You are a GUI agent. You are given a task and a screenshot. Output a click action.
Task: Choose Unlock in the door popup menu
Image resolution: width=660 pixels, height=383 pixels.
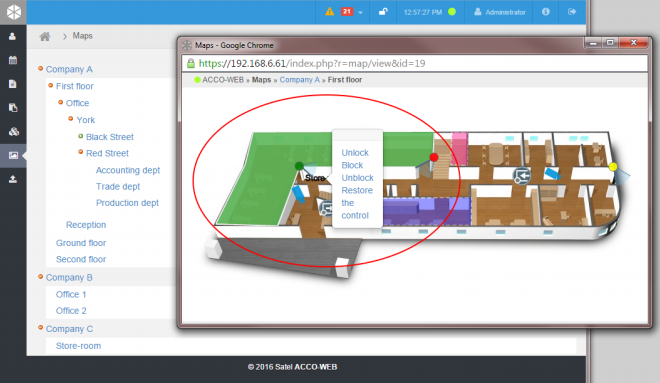coord(355,153)
